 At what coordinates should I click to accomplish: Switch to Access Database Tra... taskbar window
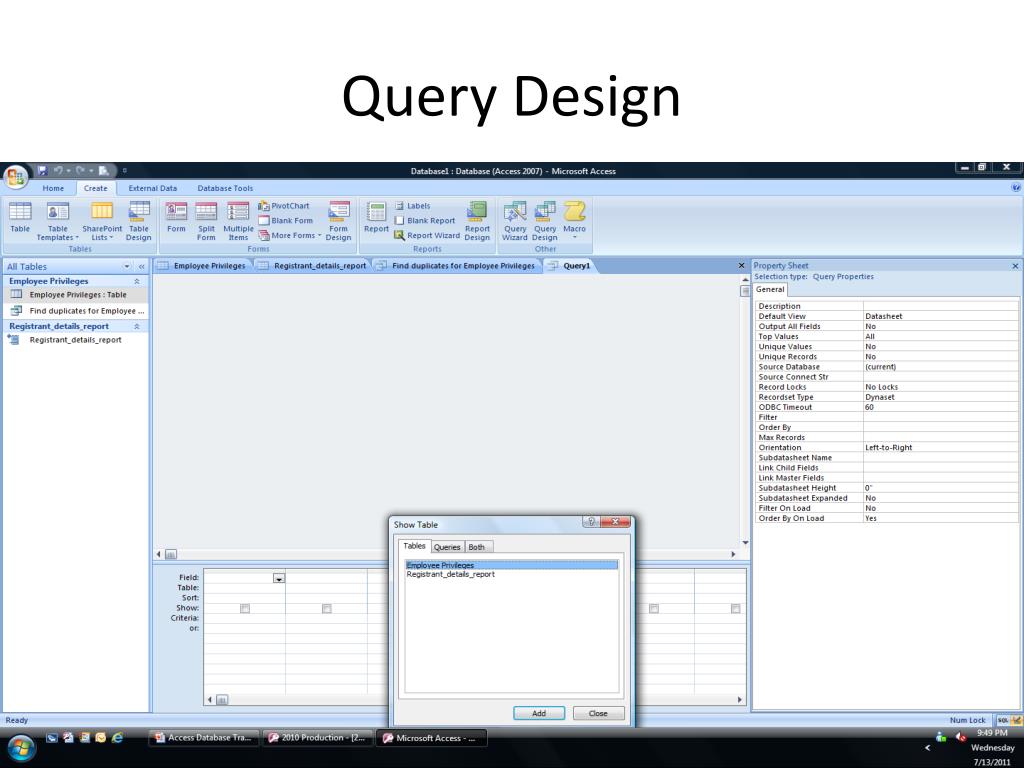click(204, 738)
